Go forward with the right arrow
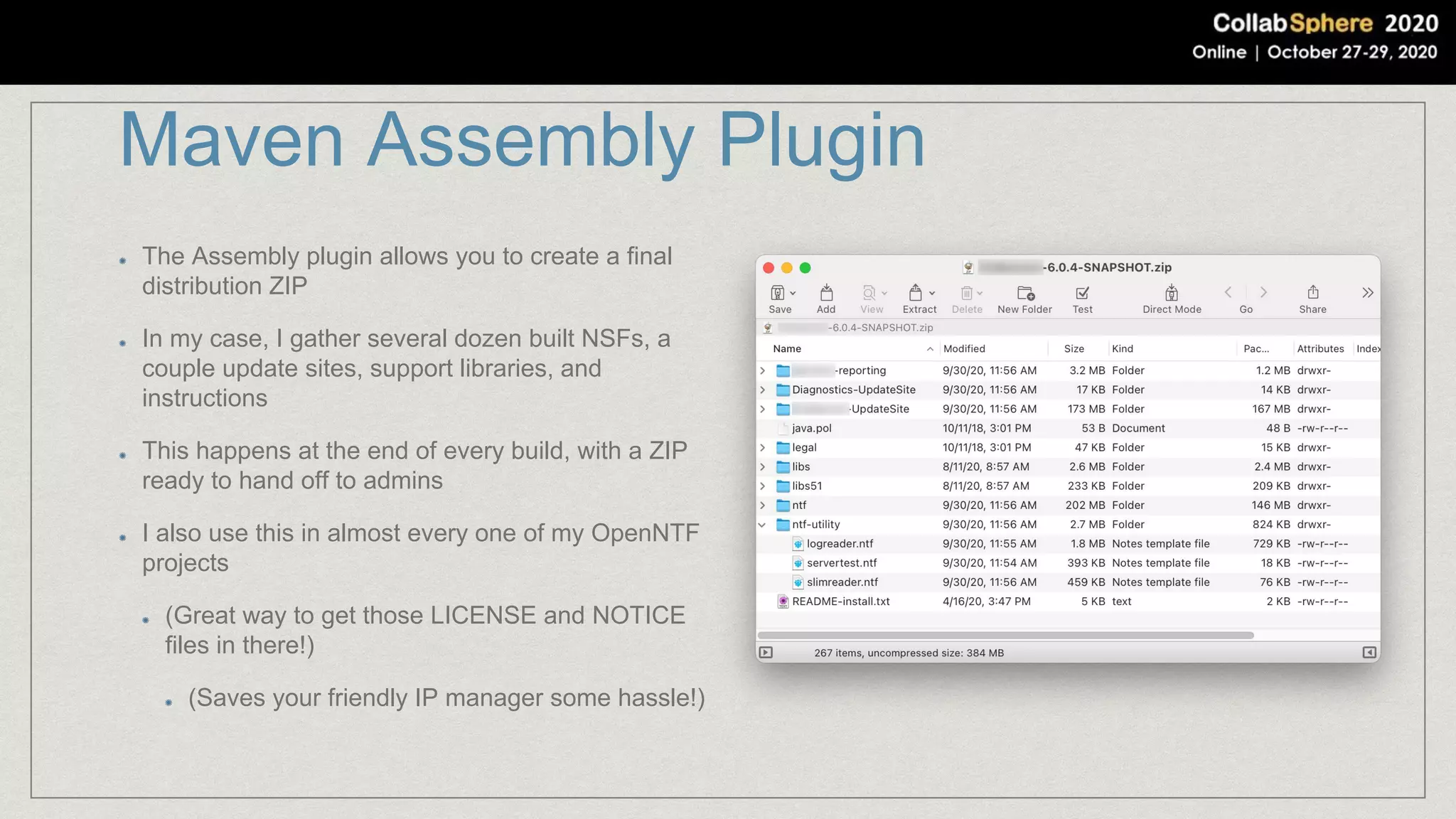Viewport: 1456px width, 819px height. click(1263, 292)
